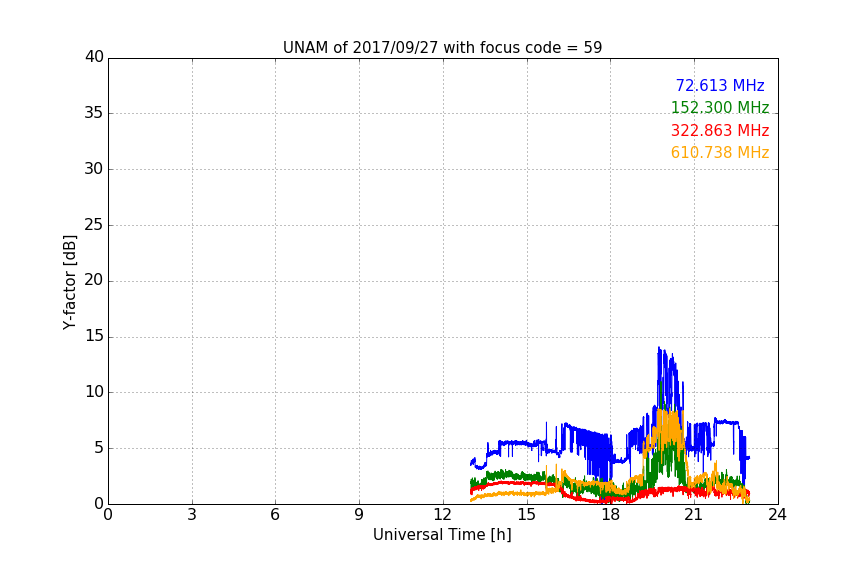This screenshot has width=864, height=576.
Task: Click the x-axis tick label '3'
Action: (192, 515)
